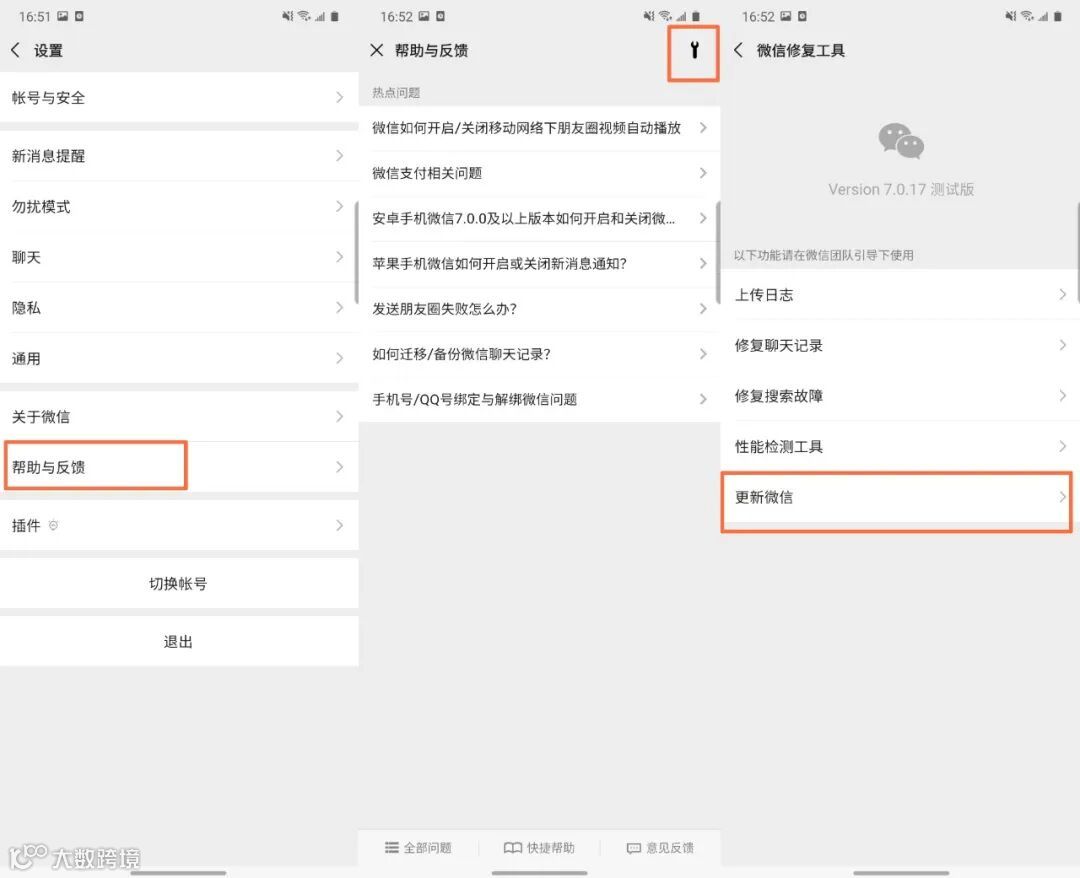Open 帐号与安全 settings
The width and height of the screenshot is (1080, 878).
(x=179, y=97)
